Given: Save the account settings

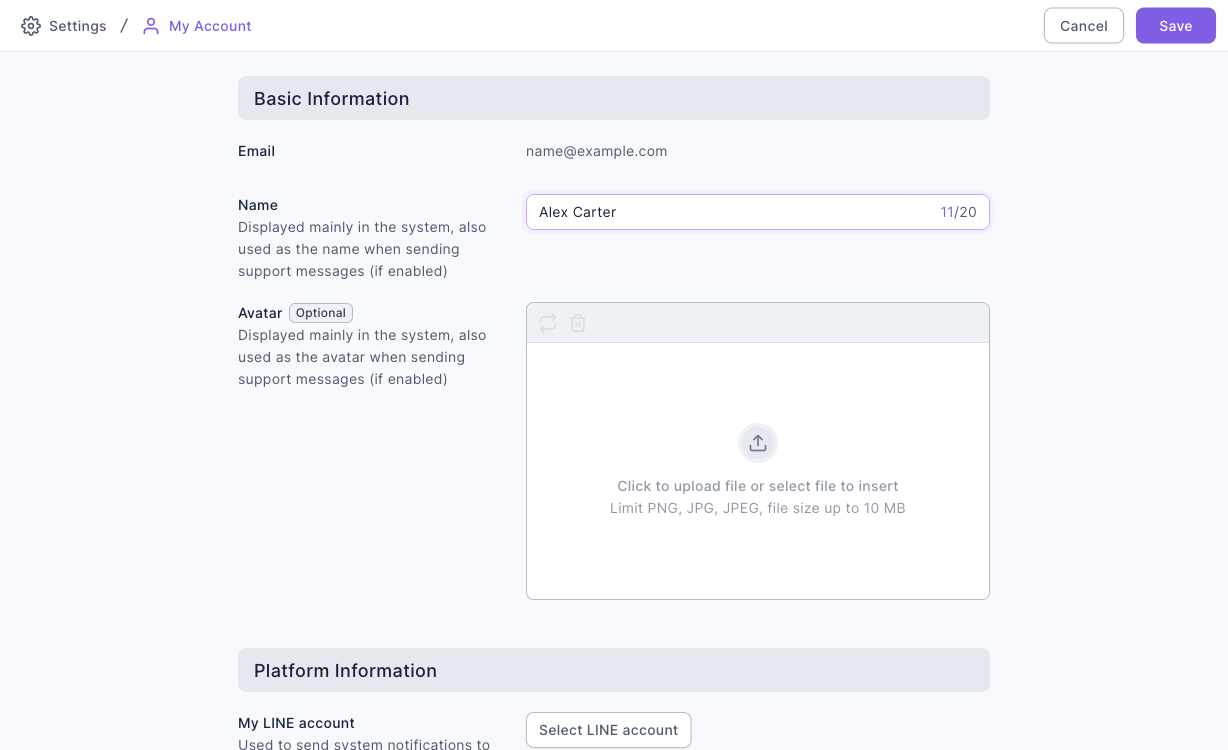Looking at the screenshot, I should pyautogui.click(x=1176, y=26).
